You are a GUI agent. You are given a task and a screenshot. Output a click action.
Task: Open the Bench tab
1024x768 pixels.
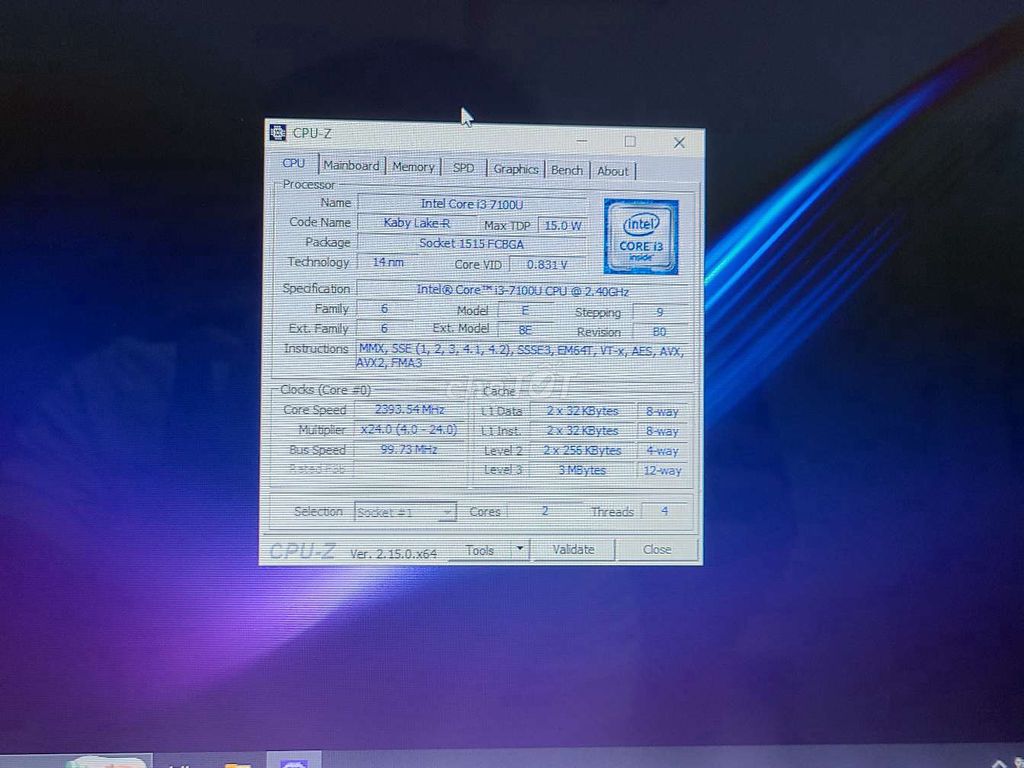point(566,170)
